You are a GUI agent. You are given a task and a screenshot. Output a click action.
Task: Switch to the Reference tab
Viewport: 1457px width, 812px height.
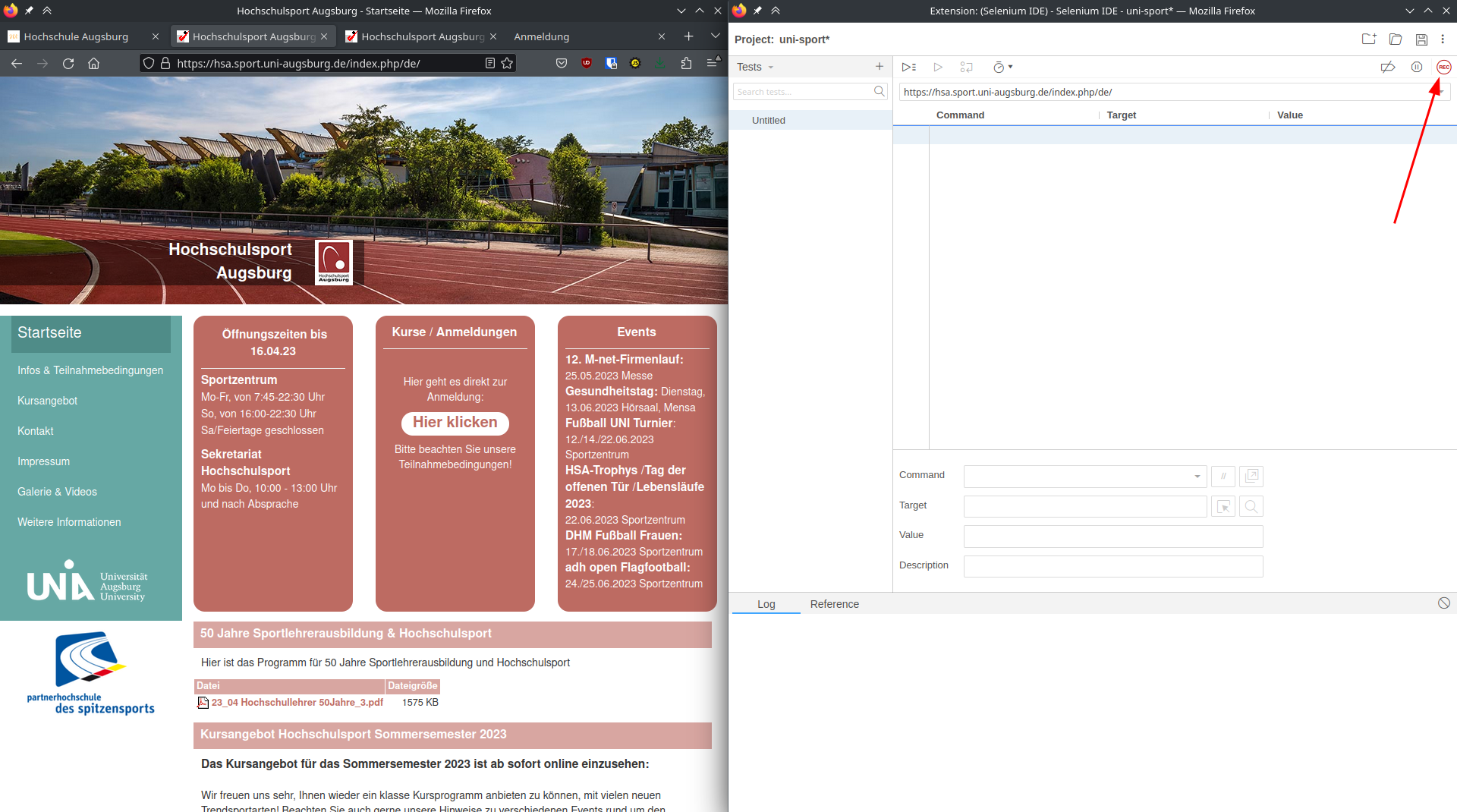pos(834,604)
